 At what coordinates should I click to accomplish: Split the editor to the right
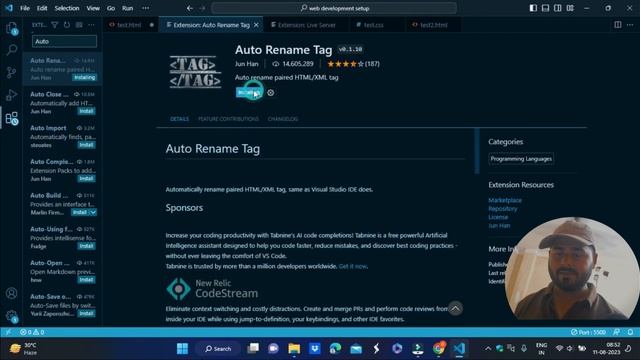click(618, 25)
